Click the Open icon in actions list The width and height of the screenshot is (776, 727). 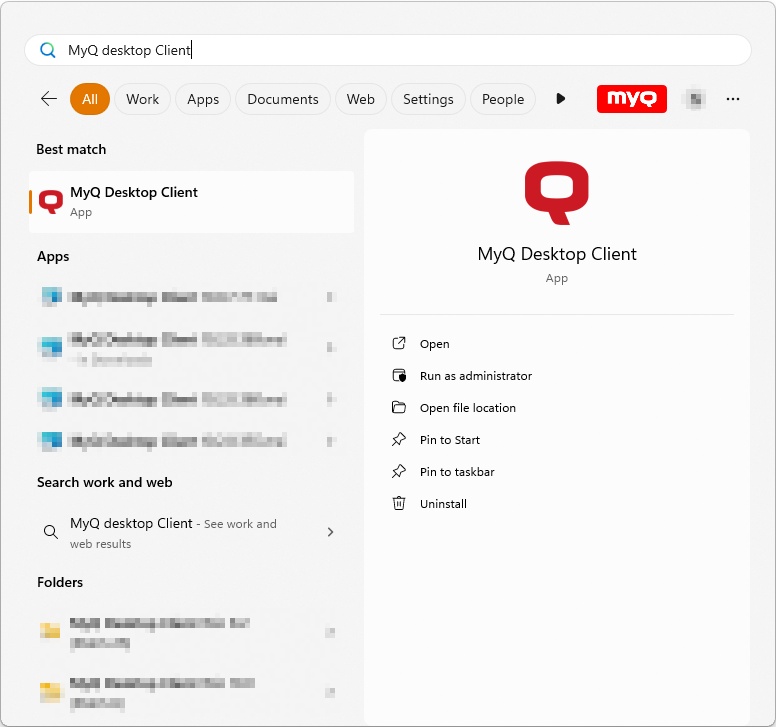[x=399, y=343]
